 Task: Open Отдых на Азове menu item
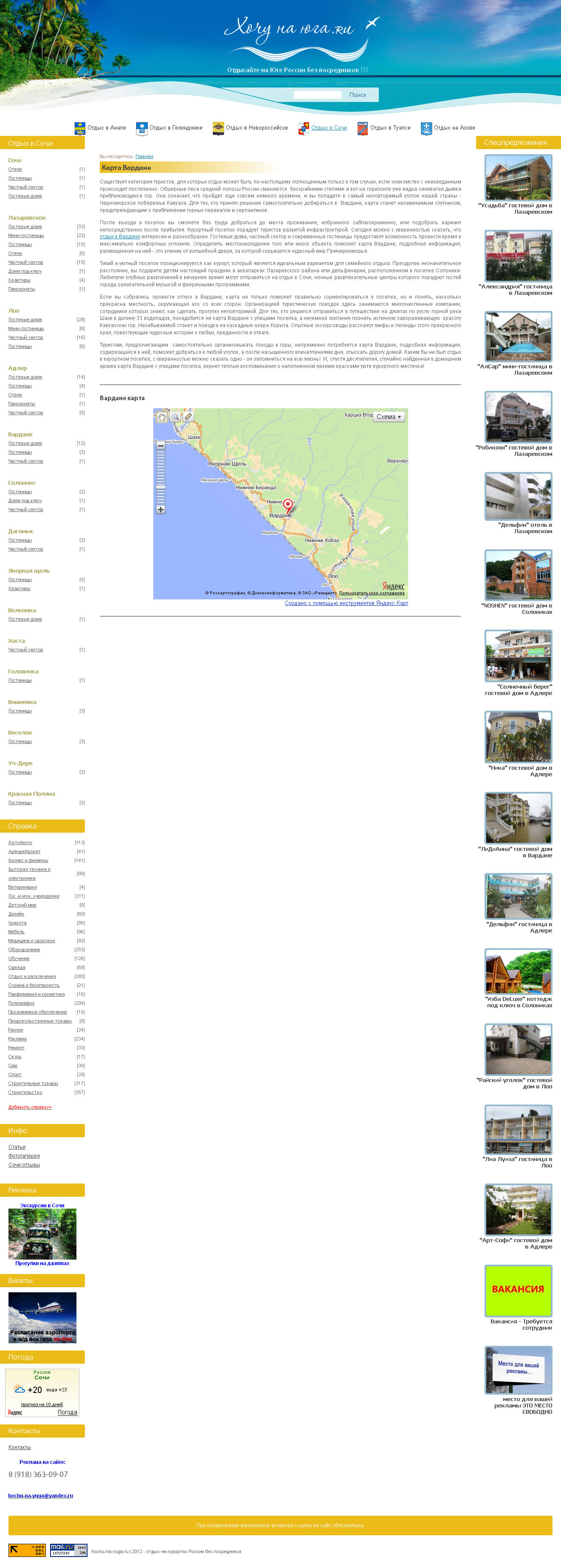coord(454,128)
